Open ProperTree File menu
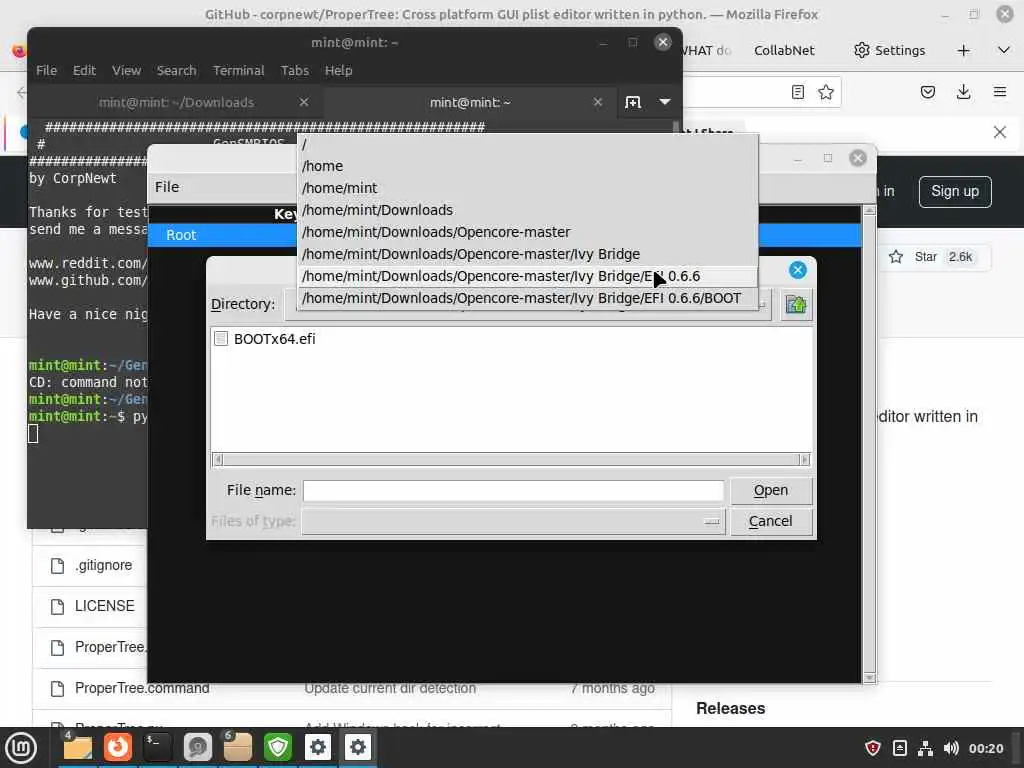The image size is (1024, 768). coord(167,187)
